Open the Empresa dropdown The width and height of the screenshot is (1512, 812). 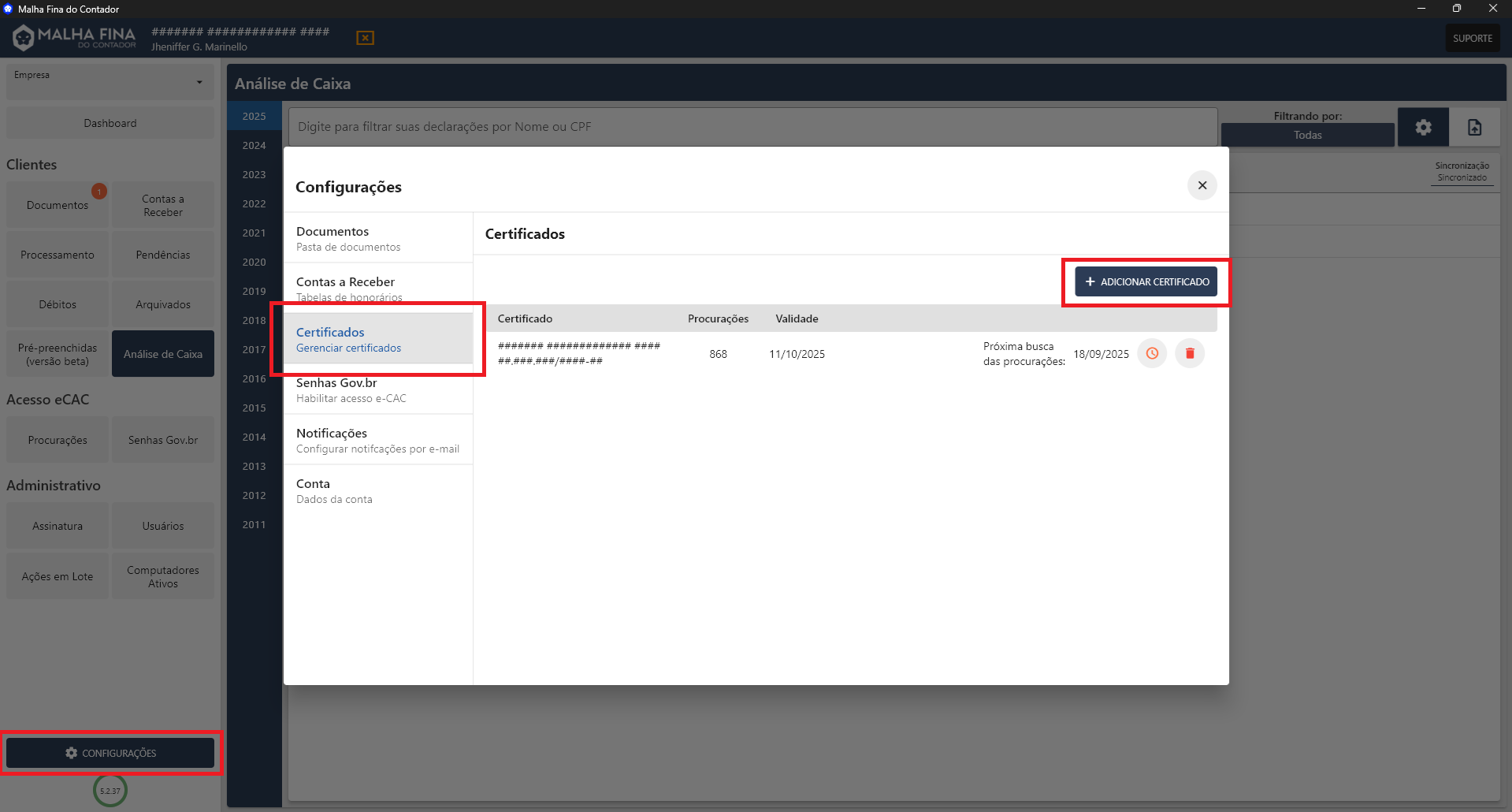click(x=110, y=82)
